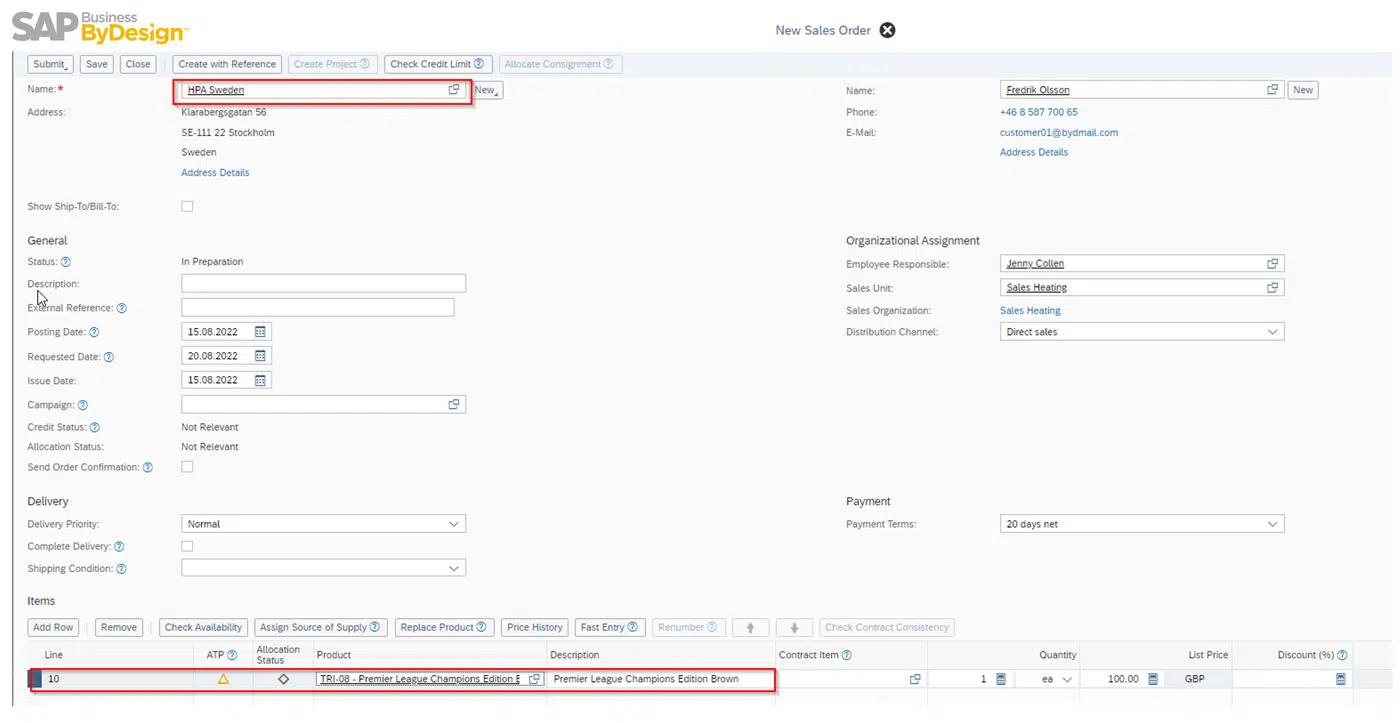Show help for Requested Date field
Image resolution: width=1400 pixels, height=723 pixels.
click(109, 357)
